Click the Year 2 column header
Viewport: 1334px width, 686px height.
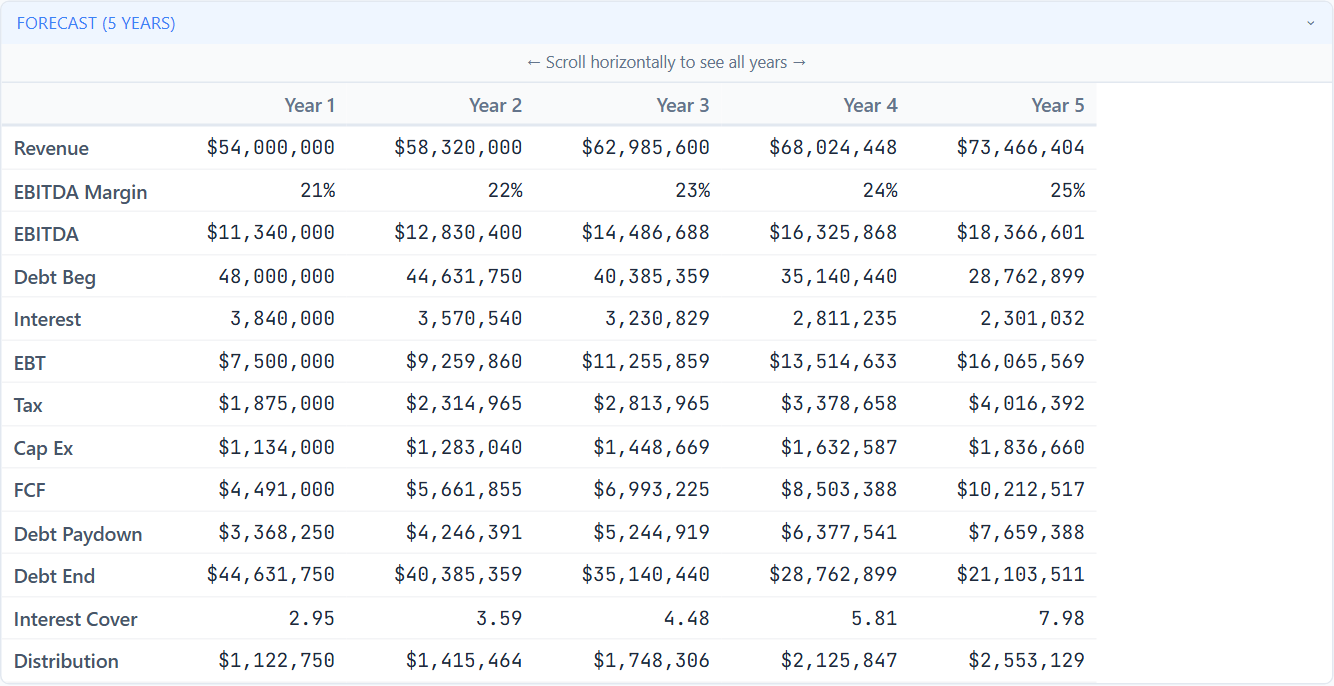[x=496, y=105]
